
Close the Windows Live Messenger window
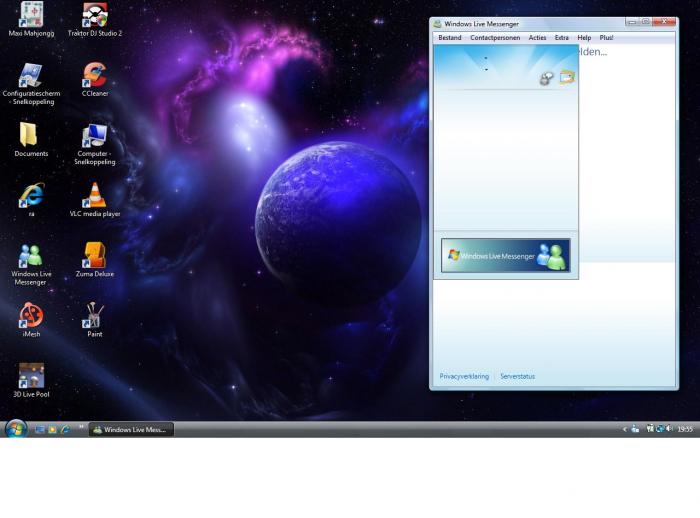coord(664,21)
